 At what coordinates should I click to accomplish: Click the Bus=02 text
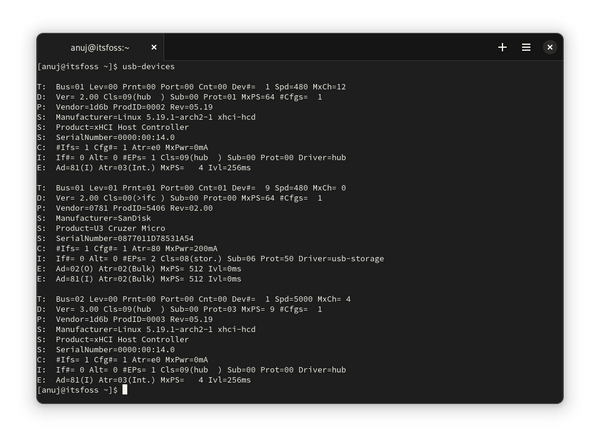69,299
